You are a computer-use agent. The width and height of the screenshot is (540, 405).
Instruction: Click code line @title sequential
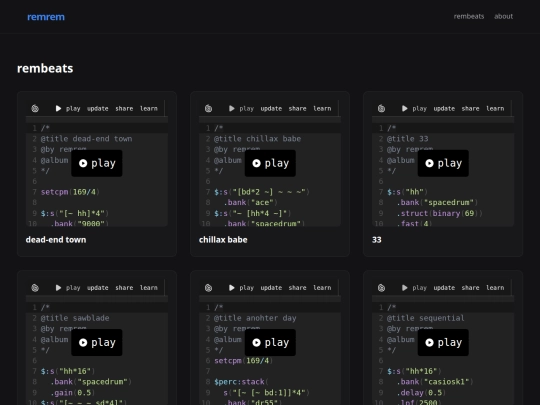click(x=425, y=318)
